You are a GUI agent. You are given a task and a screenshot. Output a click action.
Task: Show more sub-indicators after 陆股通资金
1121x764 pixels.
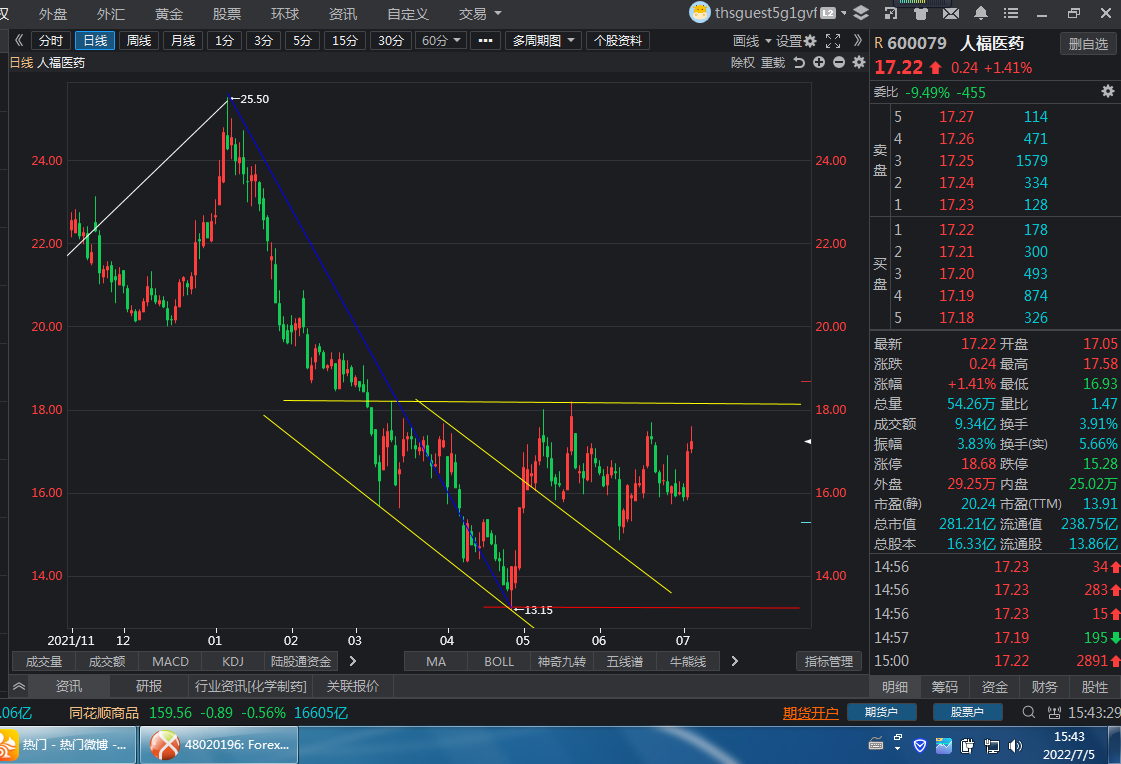pyautogui.click(x=352, y=661)
